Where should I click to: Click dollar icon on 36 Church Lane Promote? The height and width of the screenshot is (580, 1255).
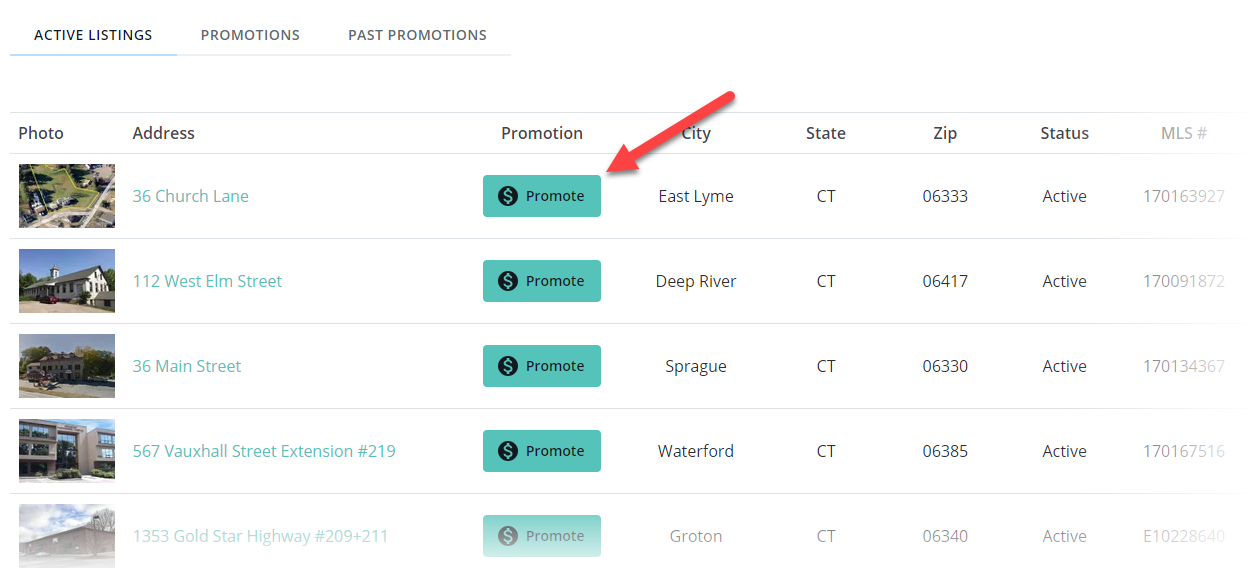pos(508,196)
